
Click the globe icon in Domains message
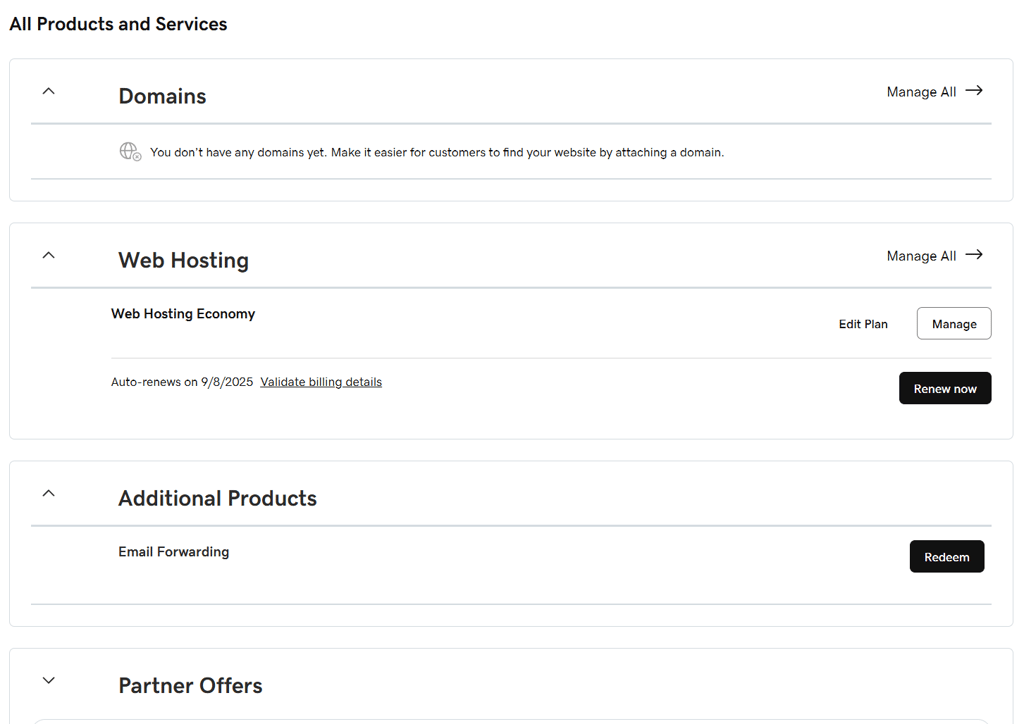point(130,151)
